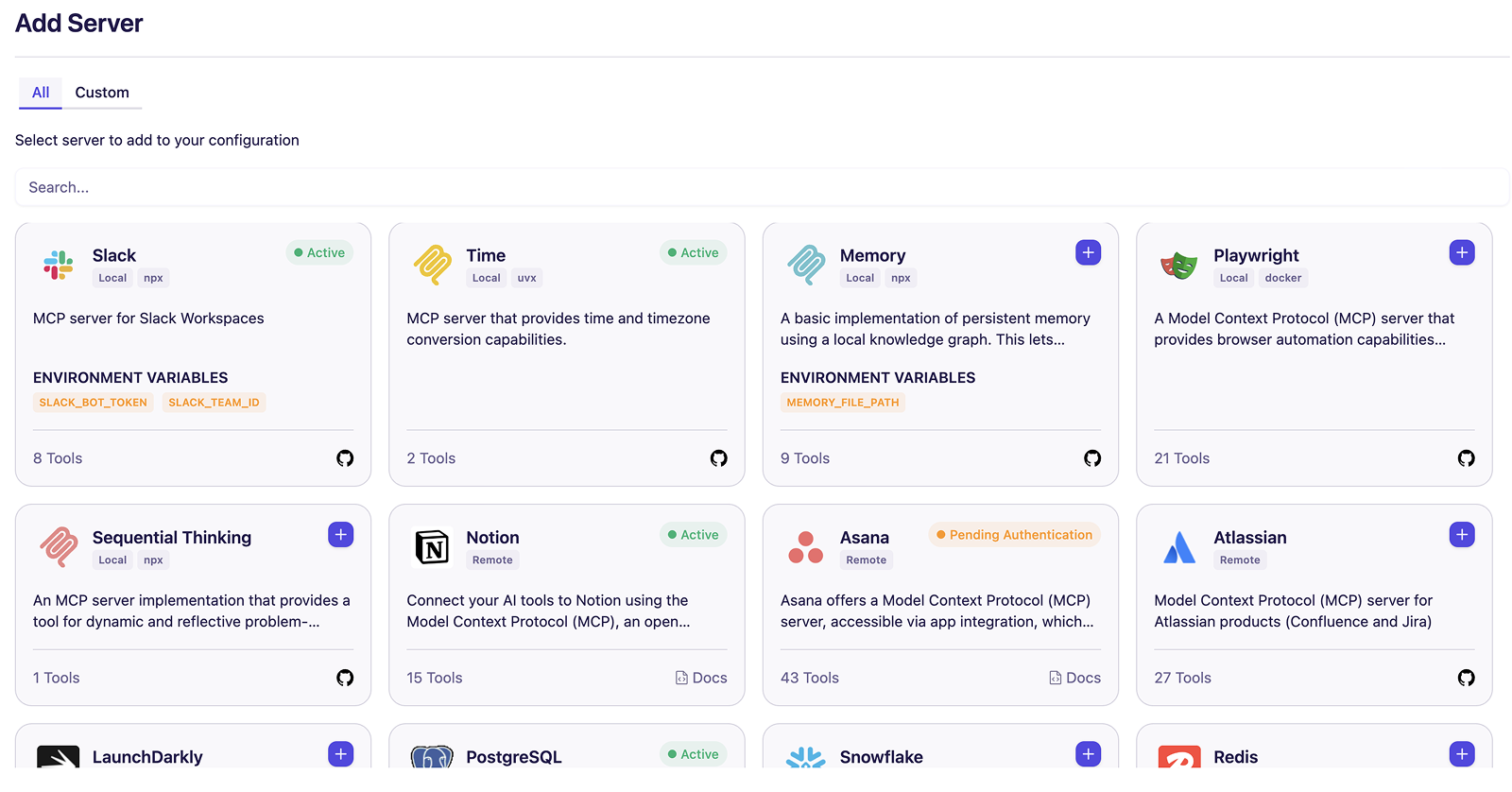Click the Sequential Thinking logo icon

coord(59,547)
